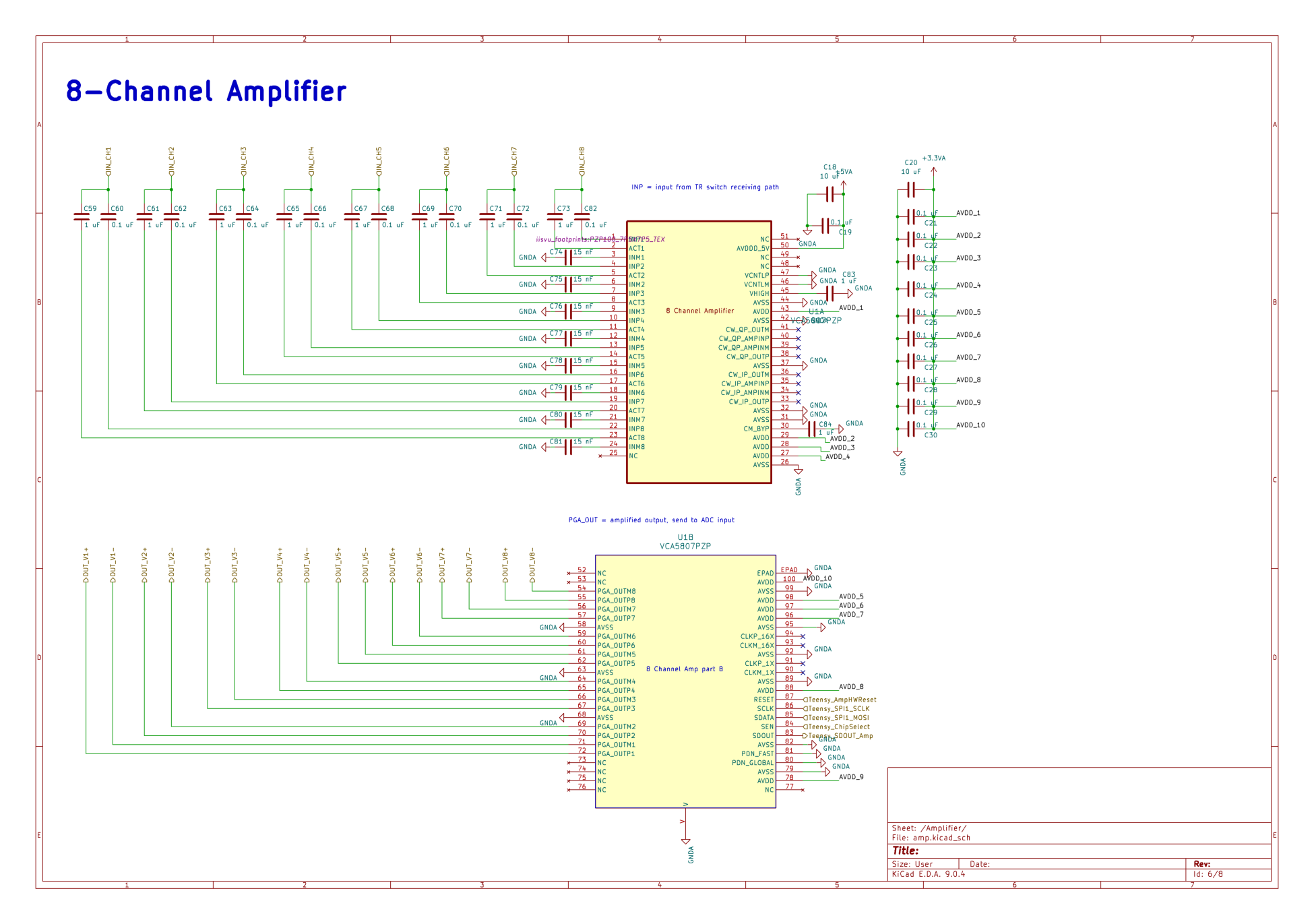Click the AVDD_9 label at pin 78
Image resolution: width=1314 pixels, height=924 pixels.
851,777
